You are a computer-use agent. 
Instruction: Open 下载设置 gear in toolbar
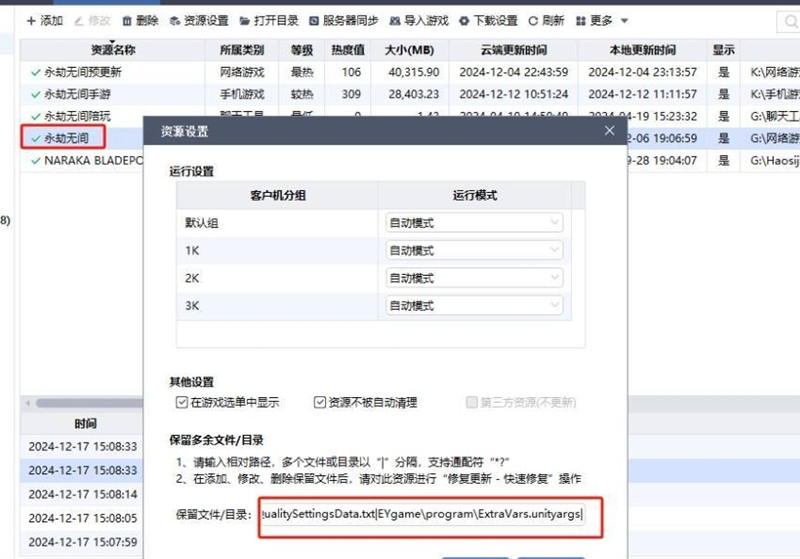[x=488, y=21]
